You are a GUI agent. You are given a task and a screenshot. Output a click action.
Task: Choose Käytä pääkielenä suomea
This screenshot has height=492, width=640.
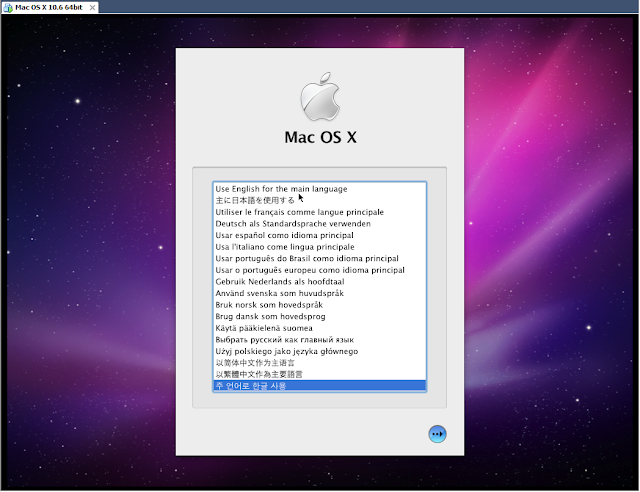pyautogui.click(x=320, y=328)
